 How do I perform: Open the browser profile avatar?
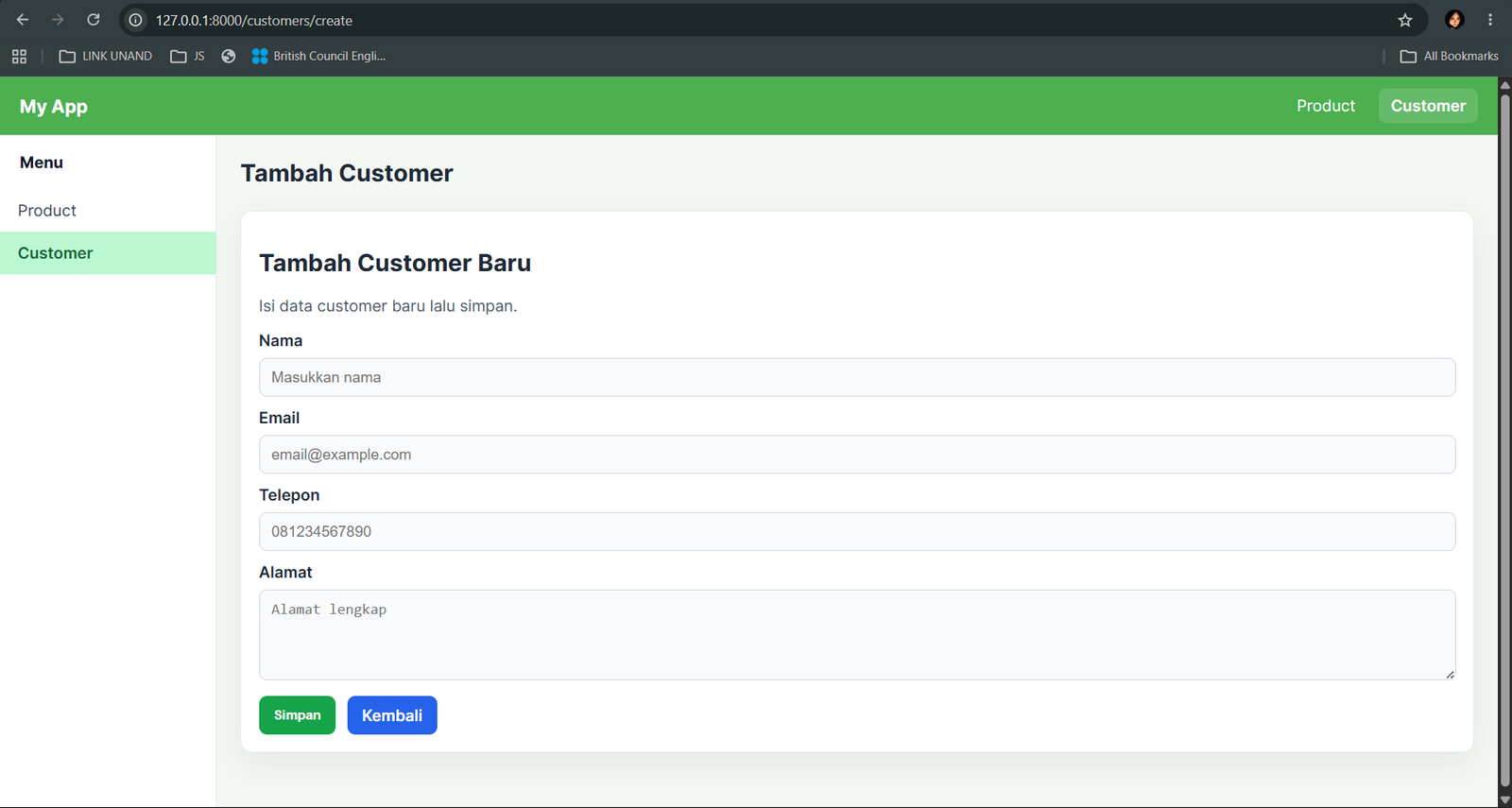coord(1454,20)
